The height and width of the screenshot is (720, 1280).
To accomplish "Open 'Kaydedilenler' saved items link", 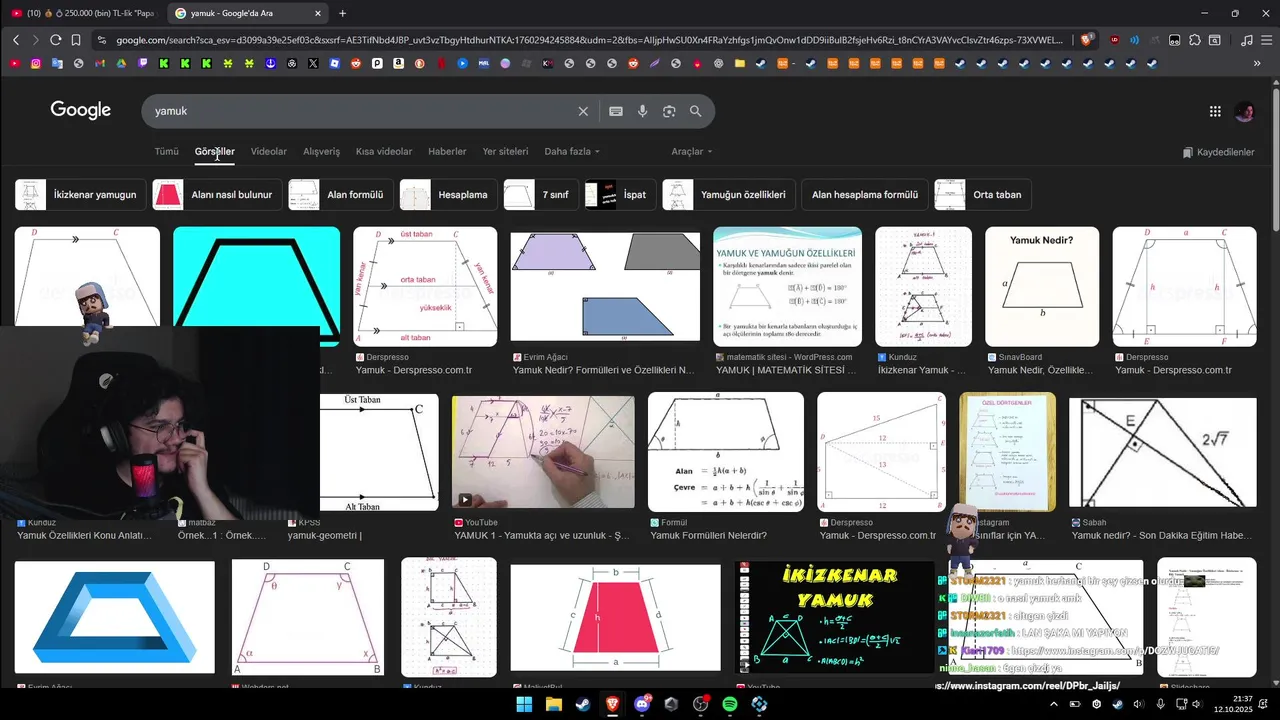I will pyautogui.click(x=1218, y=152).
